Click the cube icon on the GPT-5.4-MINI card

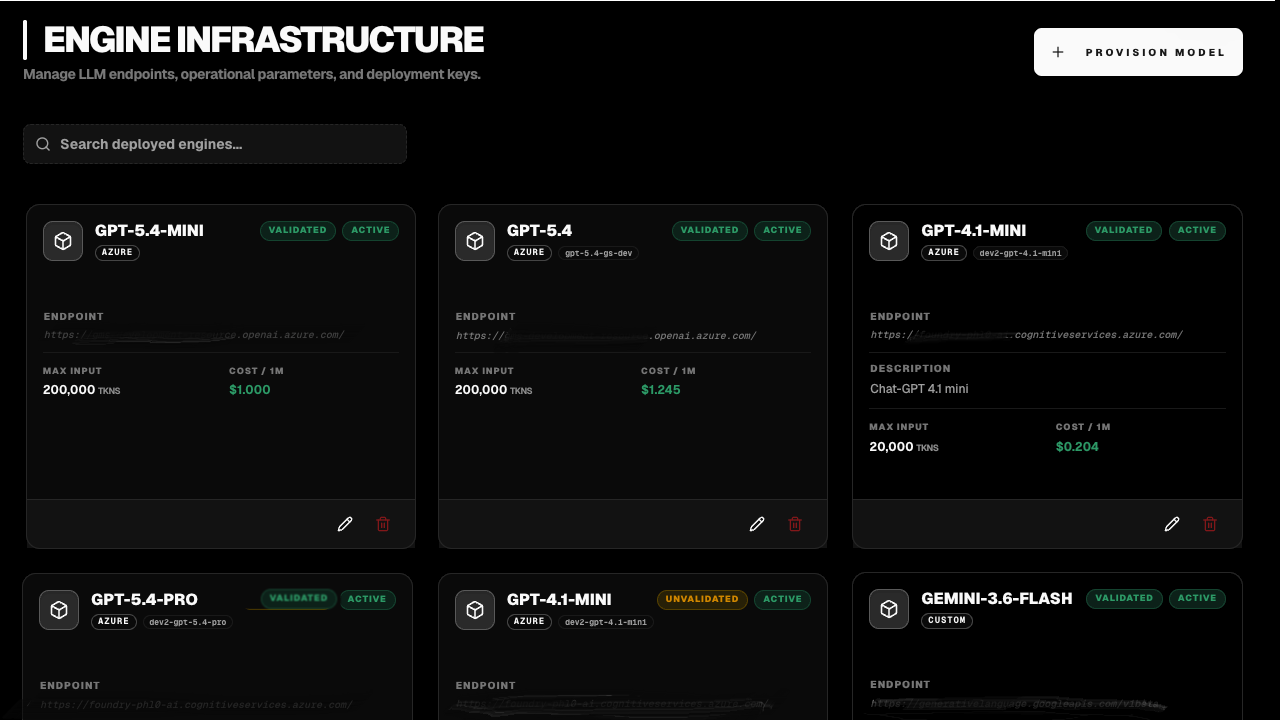[63, 241]
